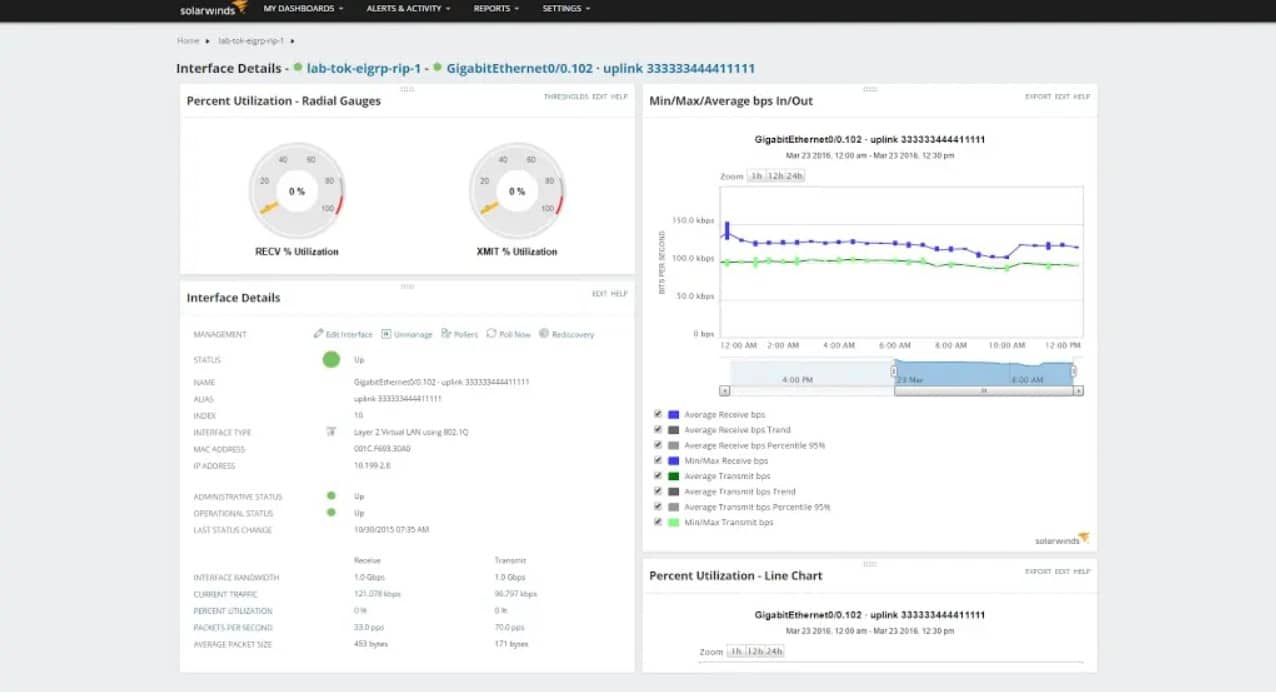
Task: Open the Pollers management icon
Action: (446, 334)
